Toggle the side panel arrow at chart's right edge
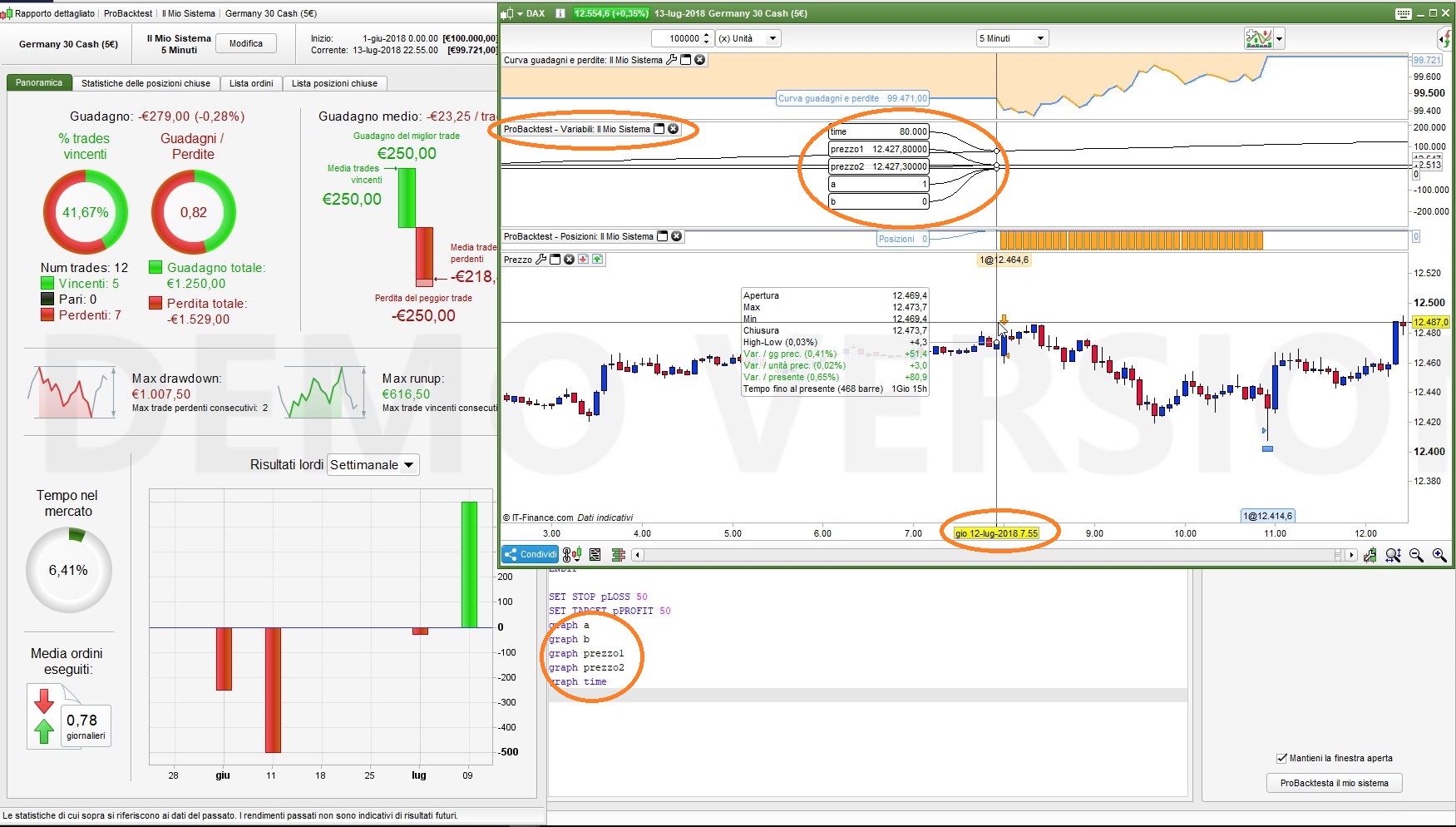1456x827 pixels. (x=1445, y=38)
